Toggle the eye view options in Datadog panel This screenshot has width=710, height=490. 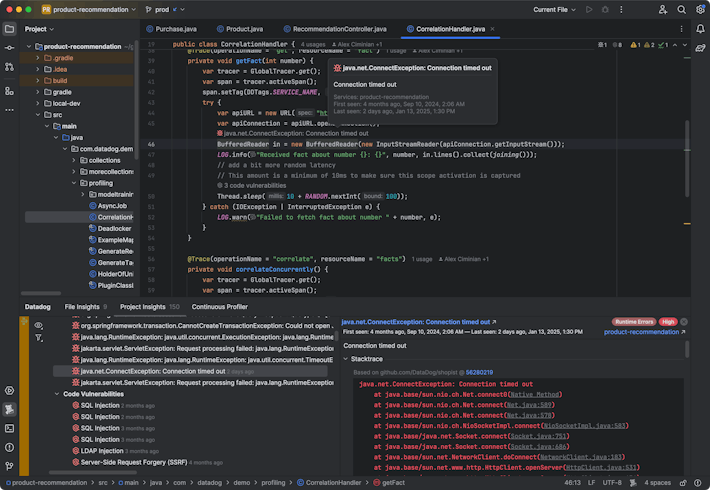click(x=39, y=325)
